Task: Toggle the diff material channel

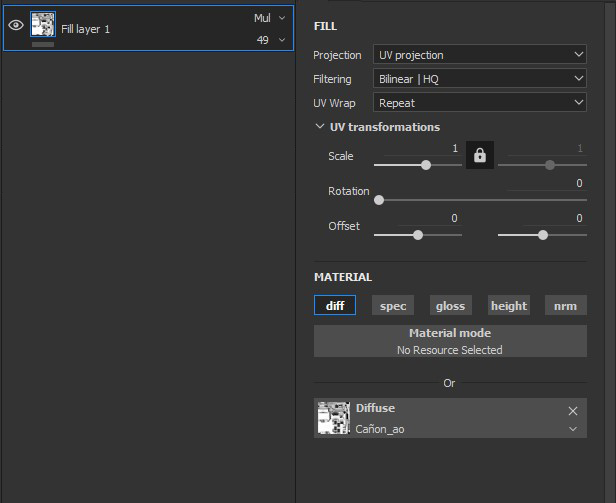Action: (x=335, y=306)
